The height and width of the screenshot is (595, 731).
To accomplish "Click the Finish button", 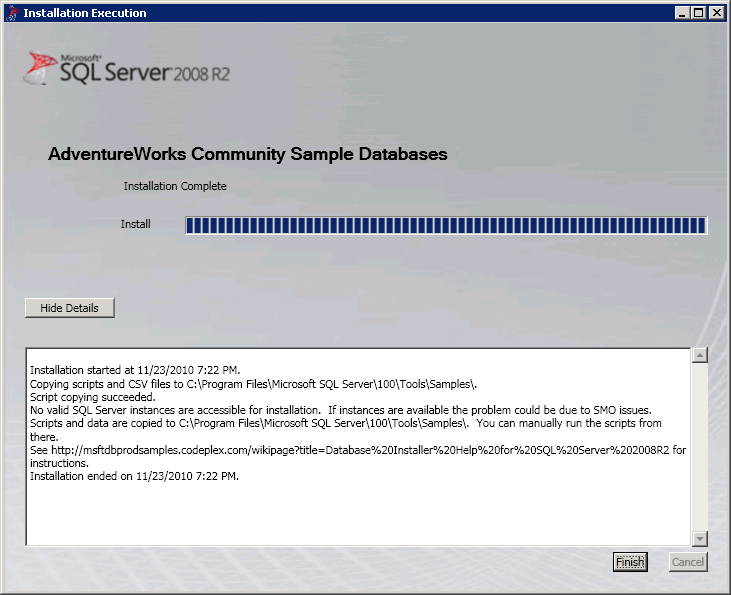I will (x=630, y=562).
